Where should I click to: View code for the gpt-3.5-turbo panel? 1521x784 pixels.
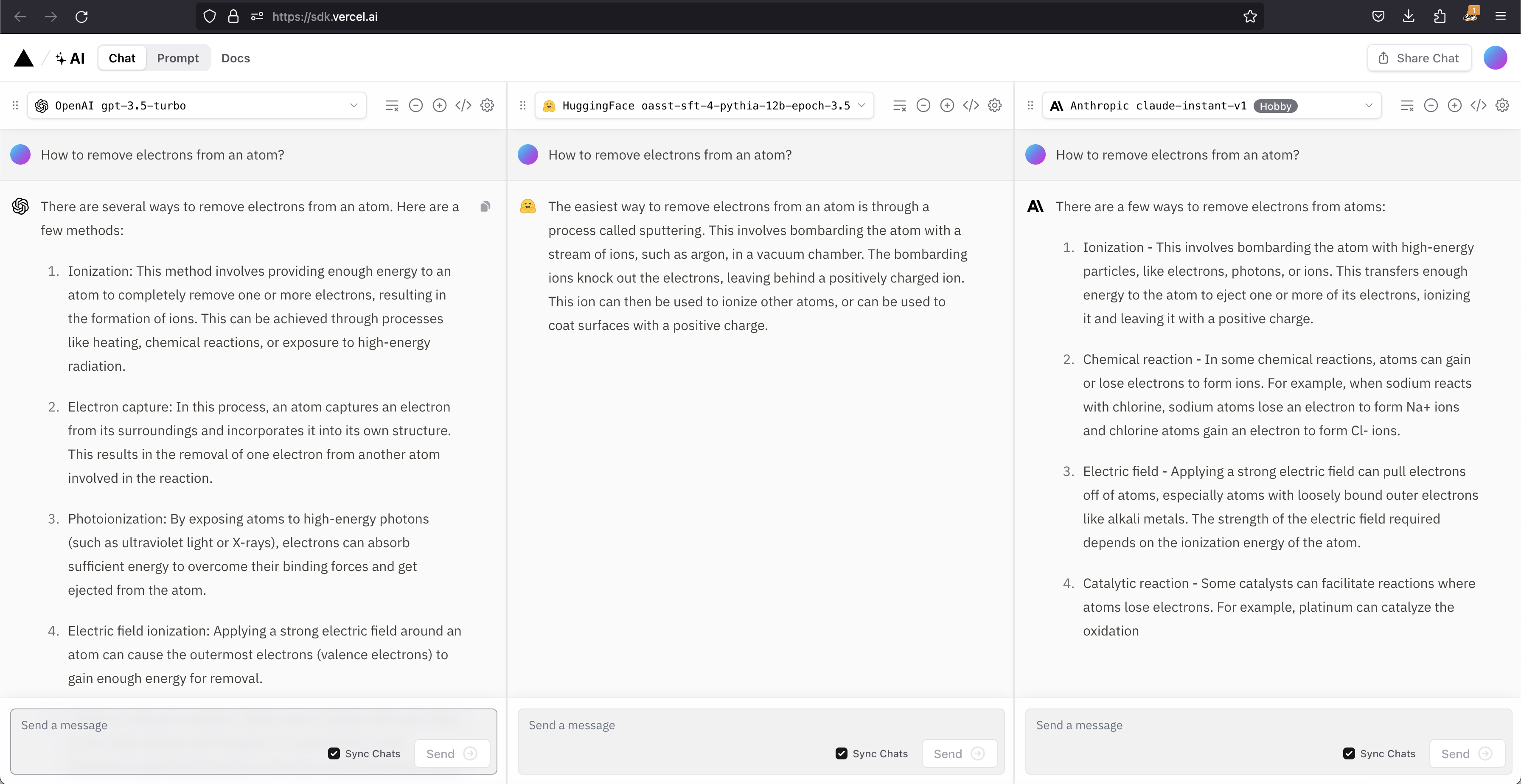click(463, 106)
